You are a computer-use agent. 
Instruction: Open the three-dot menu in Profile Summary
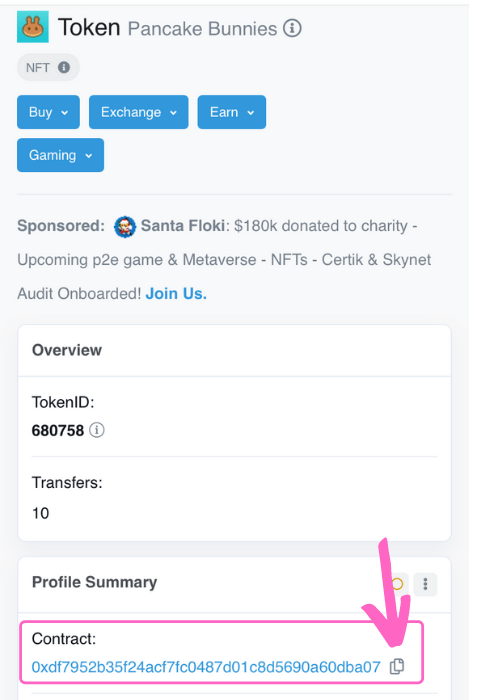coord(425,584)
